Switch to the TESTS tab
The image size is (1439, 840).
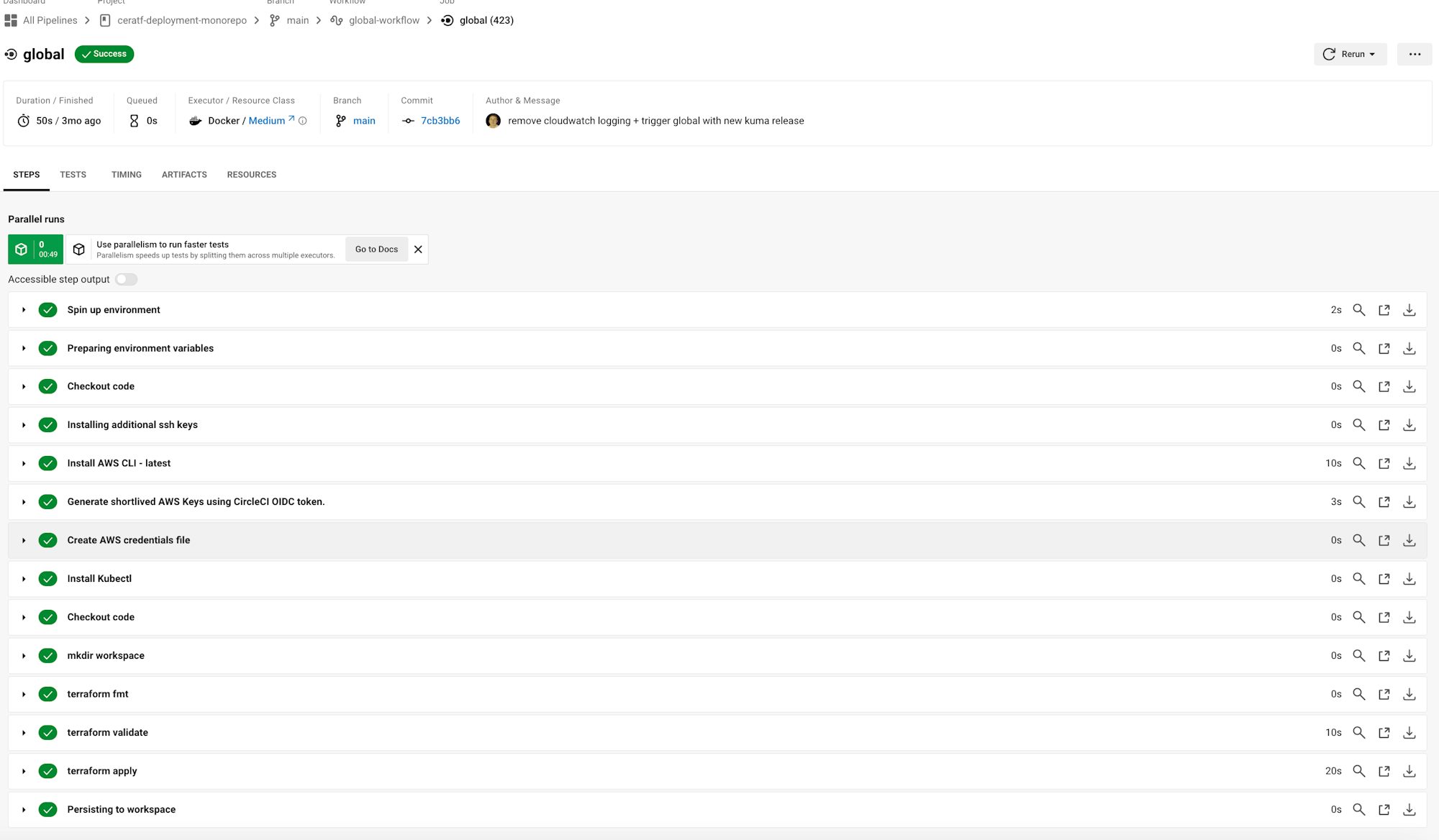coord(73,174)
